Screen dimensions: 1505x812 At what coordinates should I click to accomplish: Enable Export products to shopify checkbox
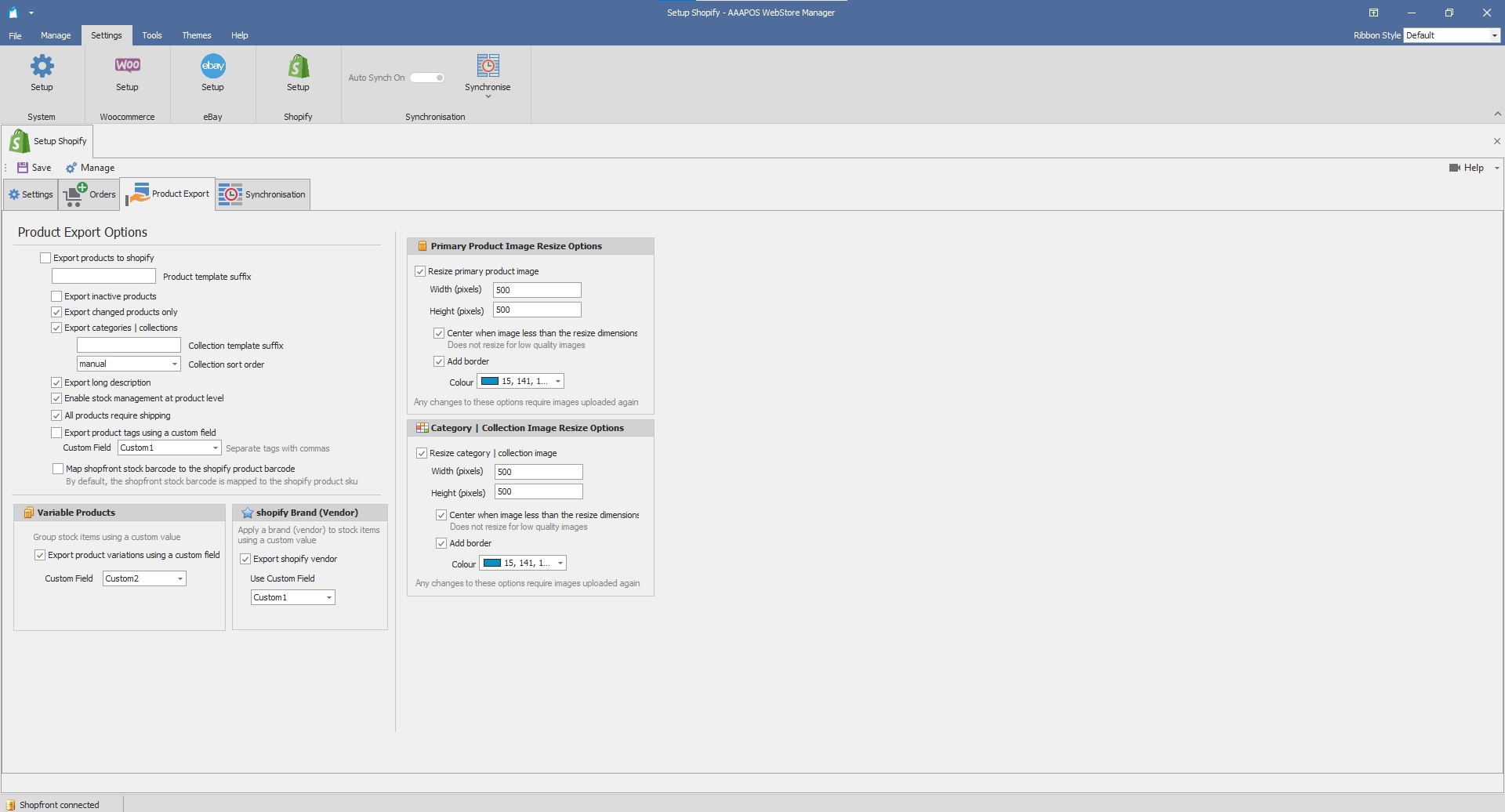(x=45, y=258)
